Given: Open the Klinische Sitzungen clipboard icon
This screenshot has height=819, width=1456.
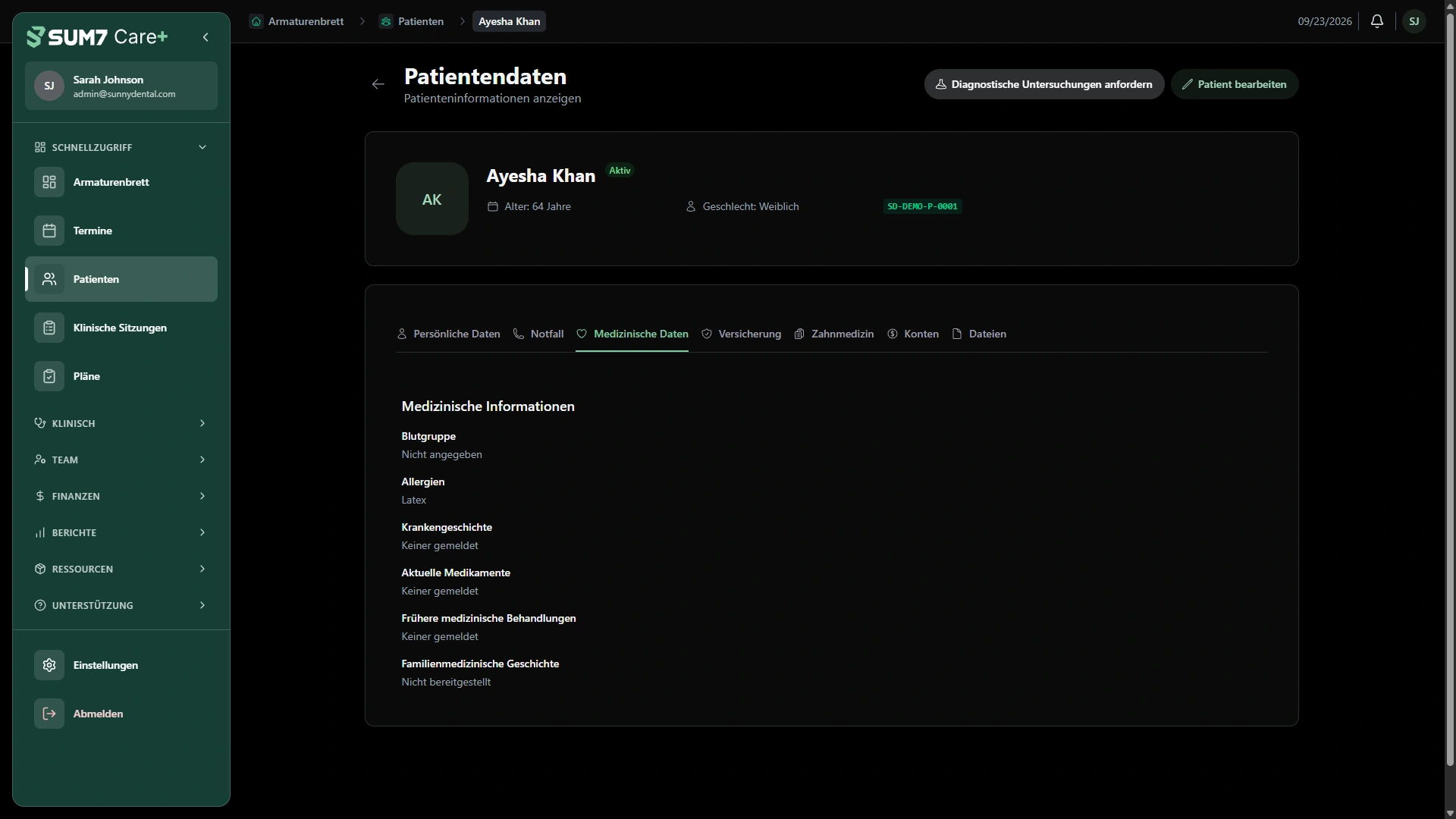Looking at the screenshot, I should coord(49,328).
